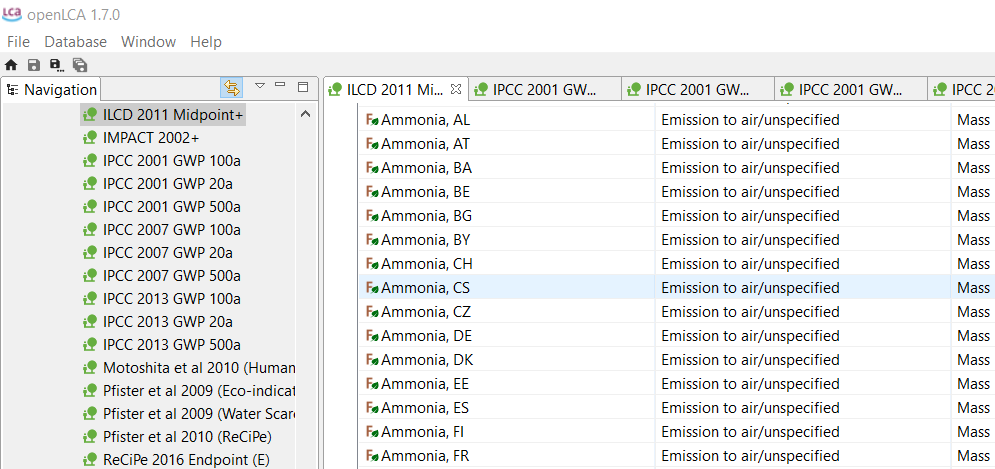The width and height of the screenshot is (995, 469).
Task: Click the Home toolbar icon
Action: pos(11,65)
